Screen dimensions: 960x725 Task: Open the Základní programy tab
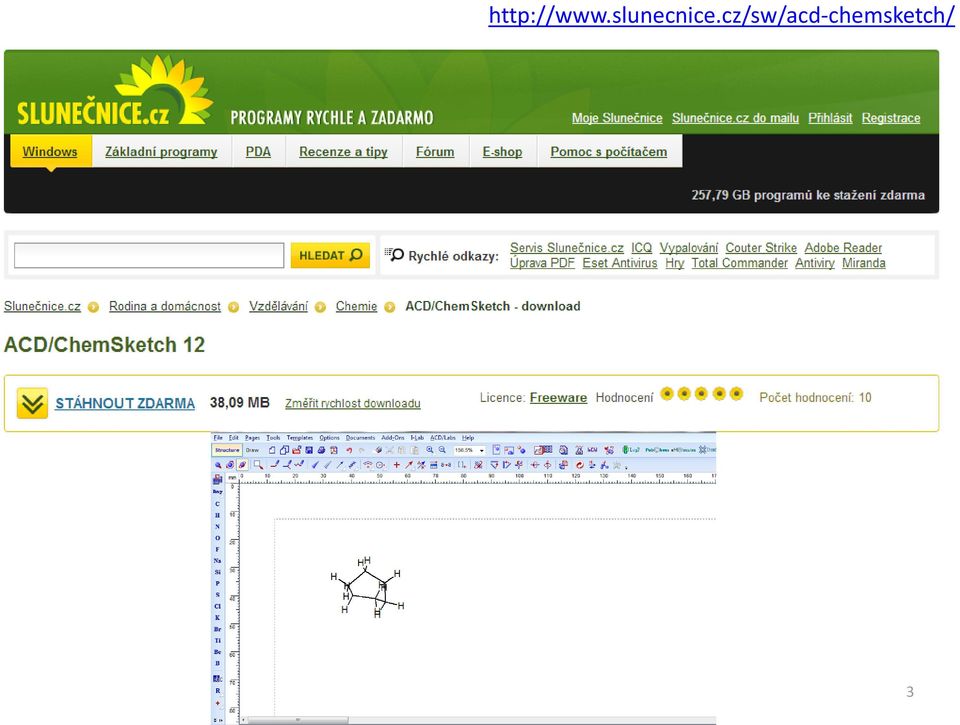point(161,151)
